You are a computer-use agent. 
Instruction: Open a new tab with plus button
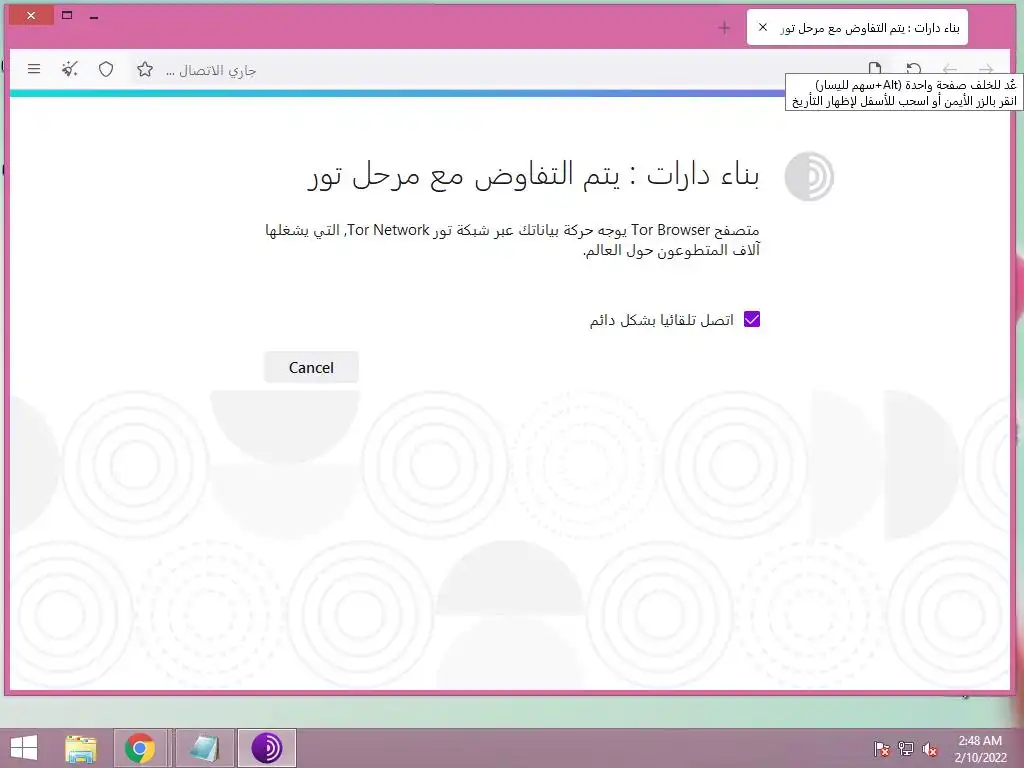pos(724,27)
